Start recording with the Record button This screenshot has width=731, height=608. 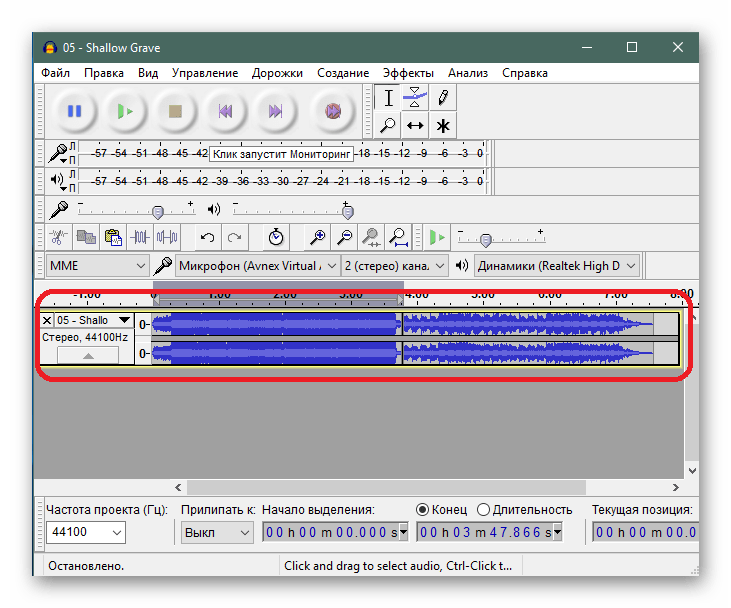333,111
